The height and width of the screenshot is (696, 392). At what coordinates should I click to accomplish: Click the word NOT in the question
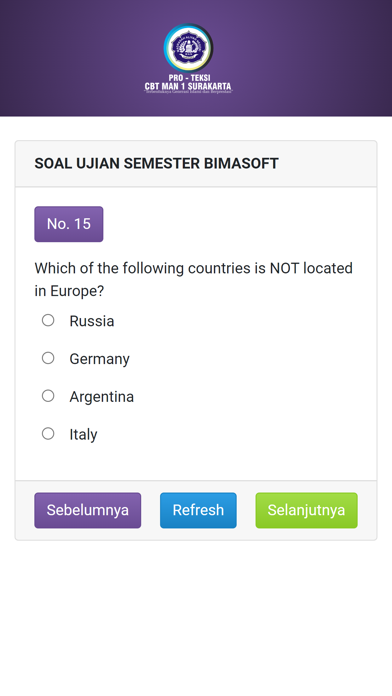click(284, 268)
